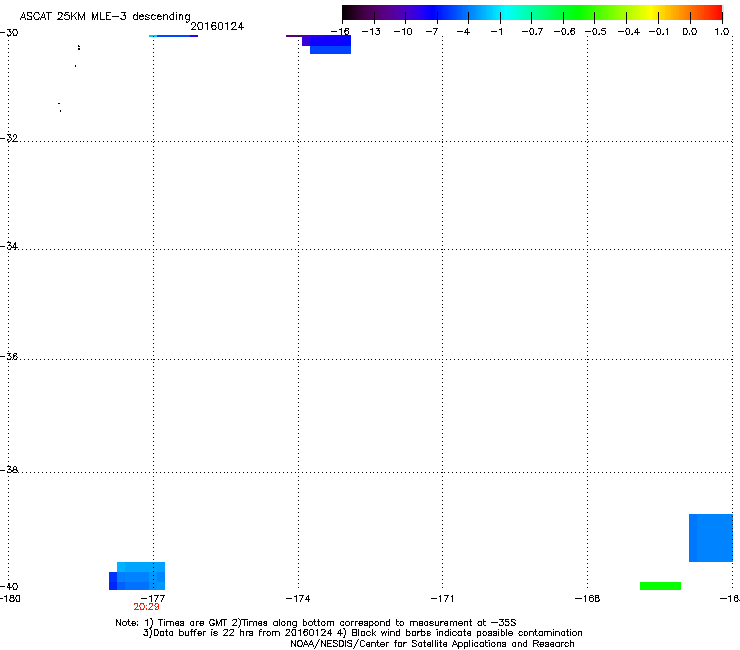Select the -10 color bar label
The image size is (740, 650).
pyautogui.click(x=403, y=31)
